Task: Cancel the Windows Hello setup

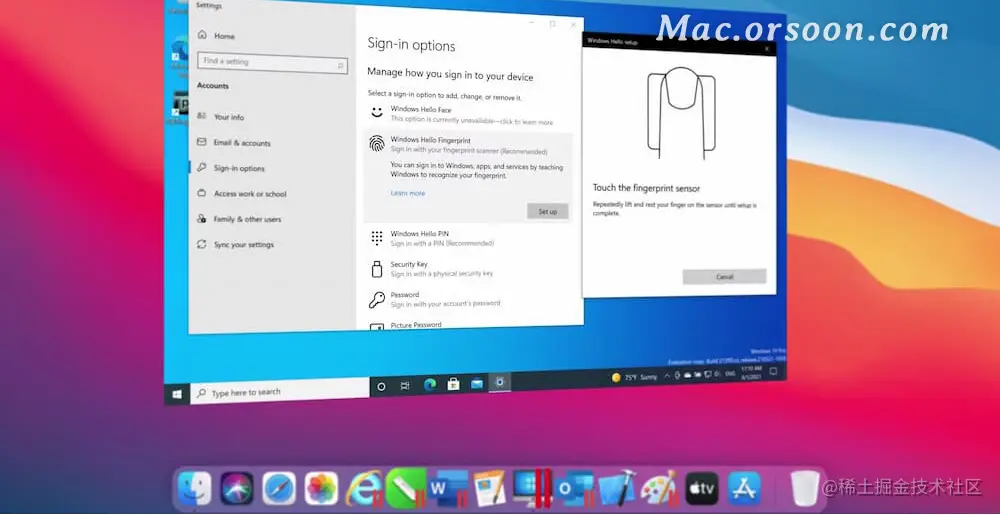Action: (724, 277)
